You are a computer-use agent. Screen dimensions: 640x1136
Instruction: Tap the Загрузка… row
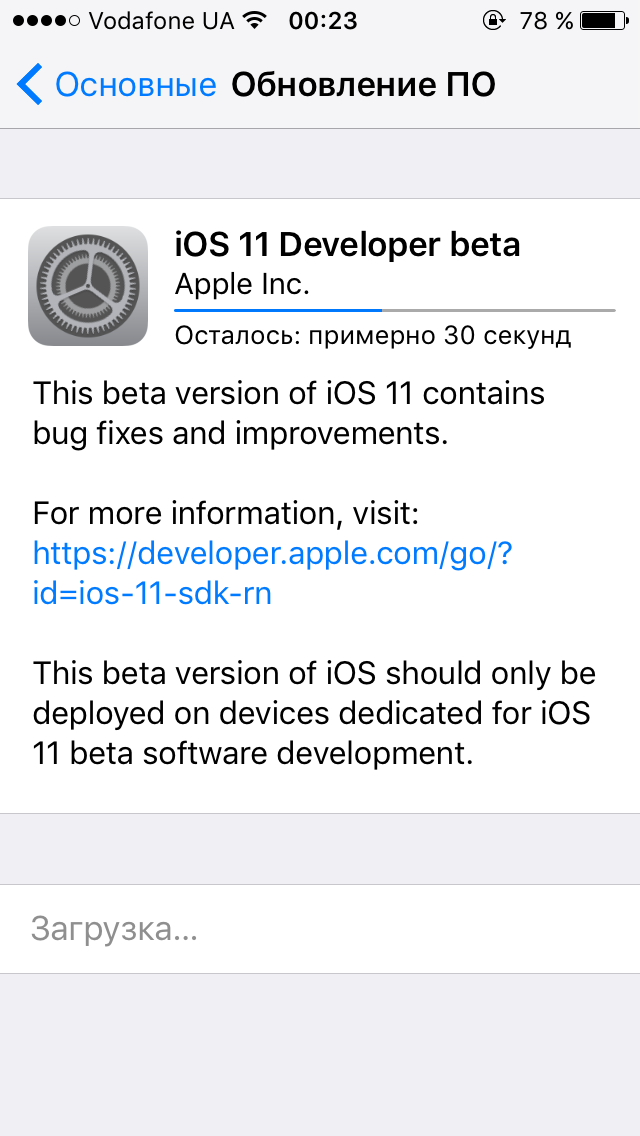point(320,929)
